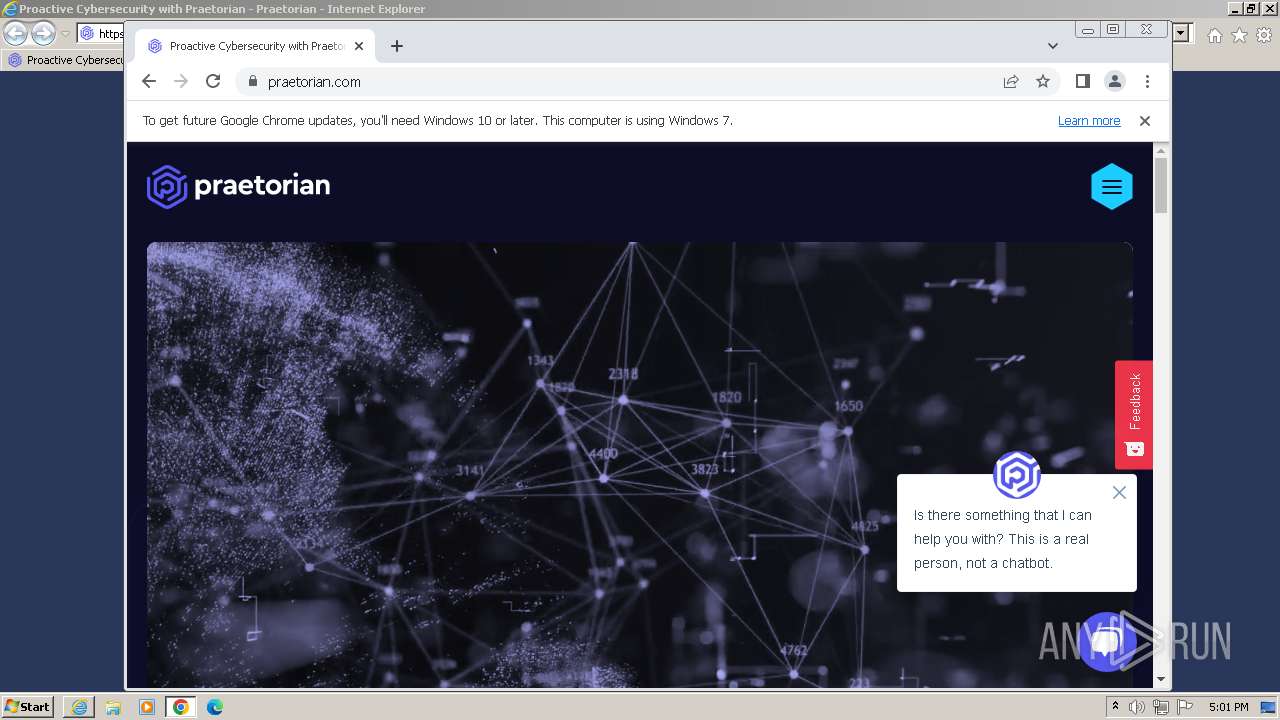Open the blue hexagon hamburger menu
This screenshot has height=720, width=1280.
click(1111, 187)
